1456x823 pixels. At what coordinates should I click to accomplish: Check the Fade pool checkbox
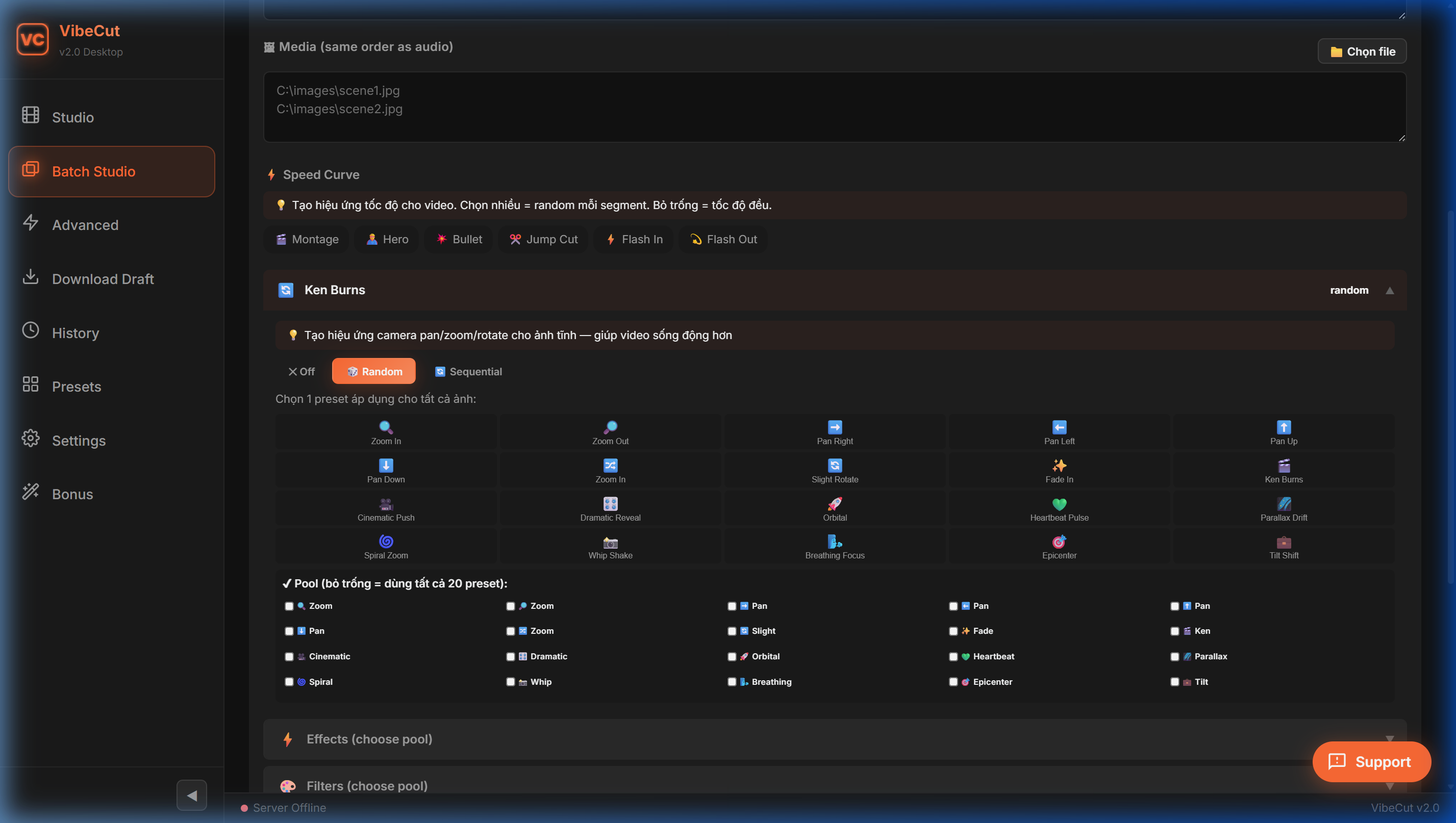coord(953,631)
